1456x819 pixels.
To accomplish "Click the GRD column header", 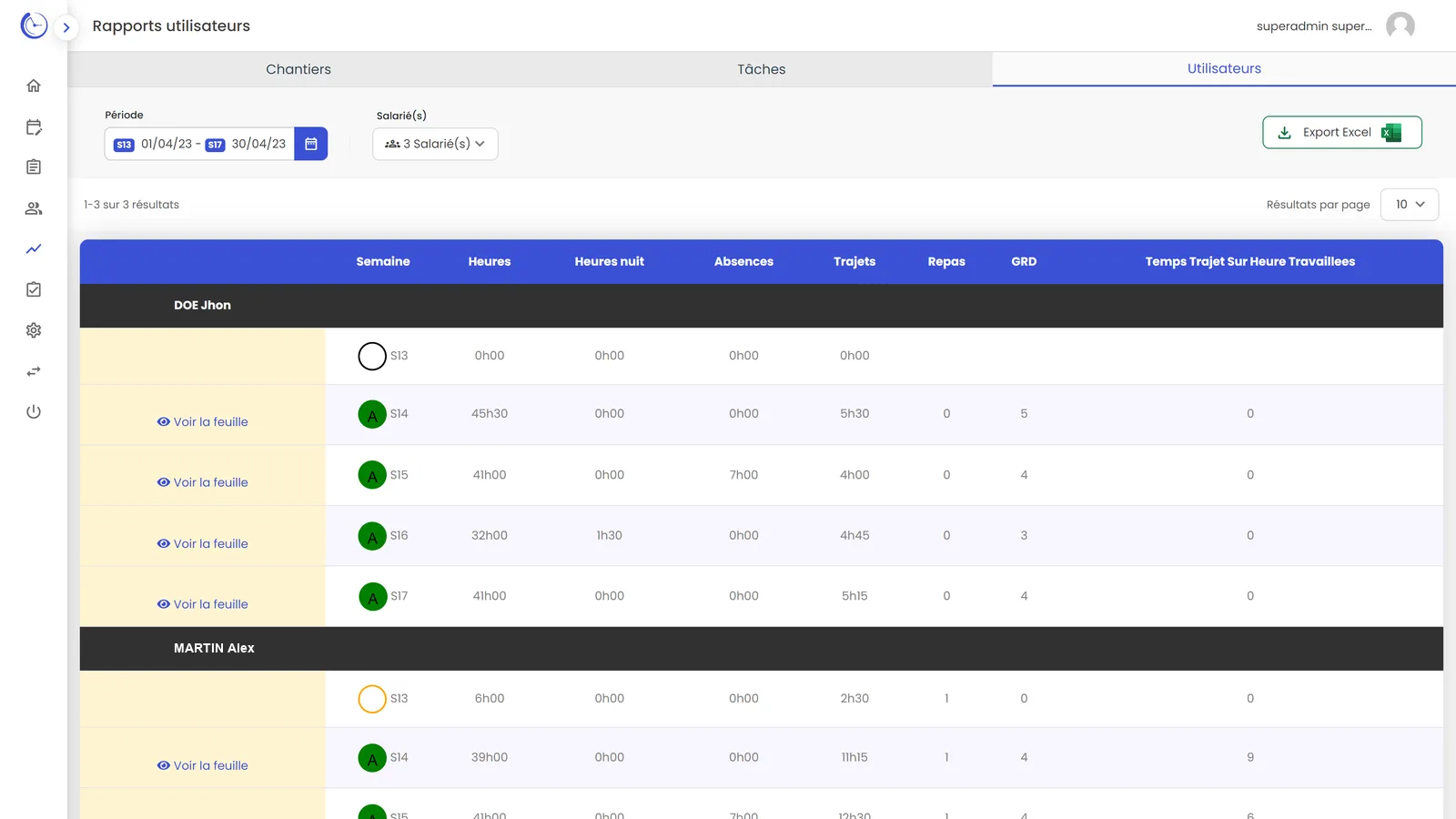I will click(1024, 261).
